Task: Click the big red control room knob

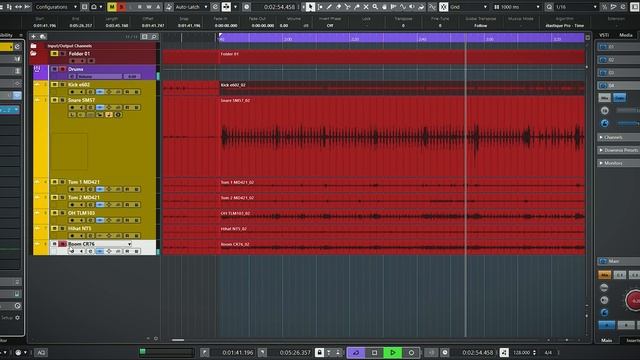Action: click(x=633, y=301)
